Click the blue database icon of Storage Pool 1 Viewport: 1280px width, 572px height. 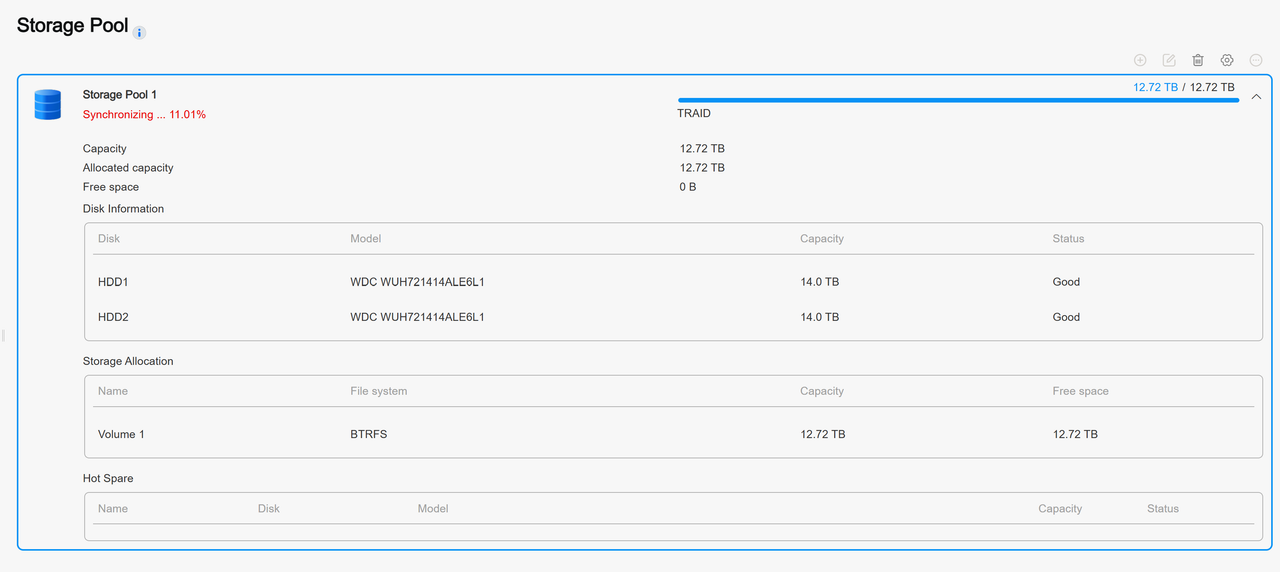coord(47,104)
